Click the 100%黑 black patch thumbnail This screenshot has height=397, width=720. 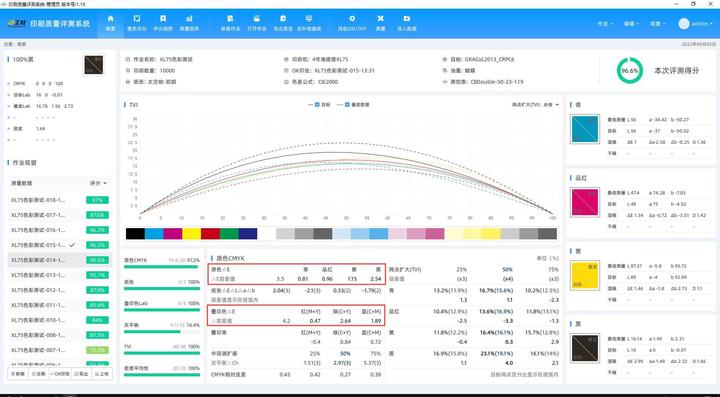94,65
